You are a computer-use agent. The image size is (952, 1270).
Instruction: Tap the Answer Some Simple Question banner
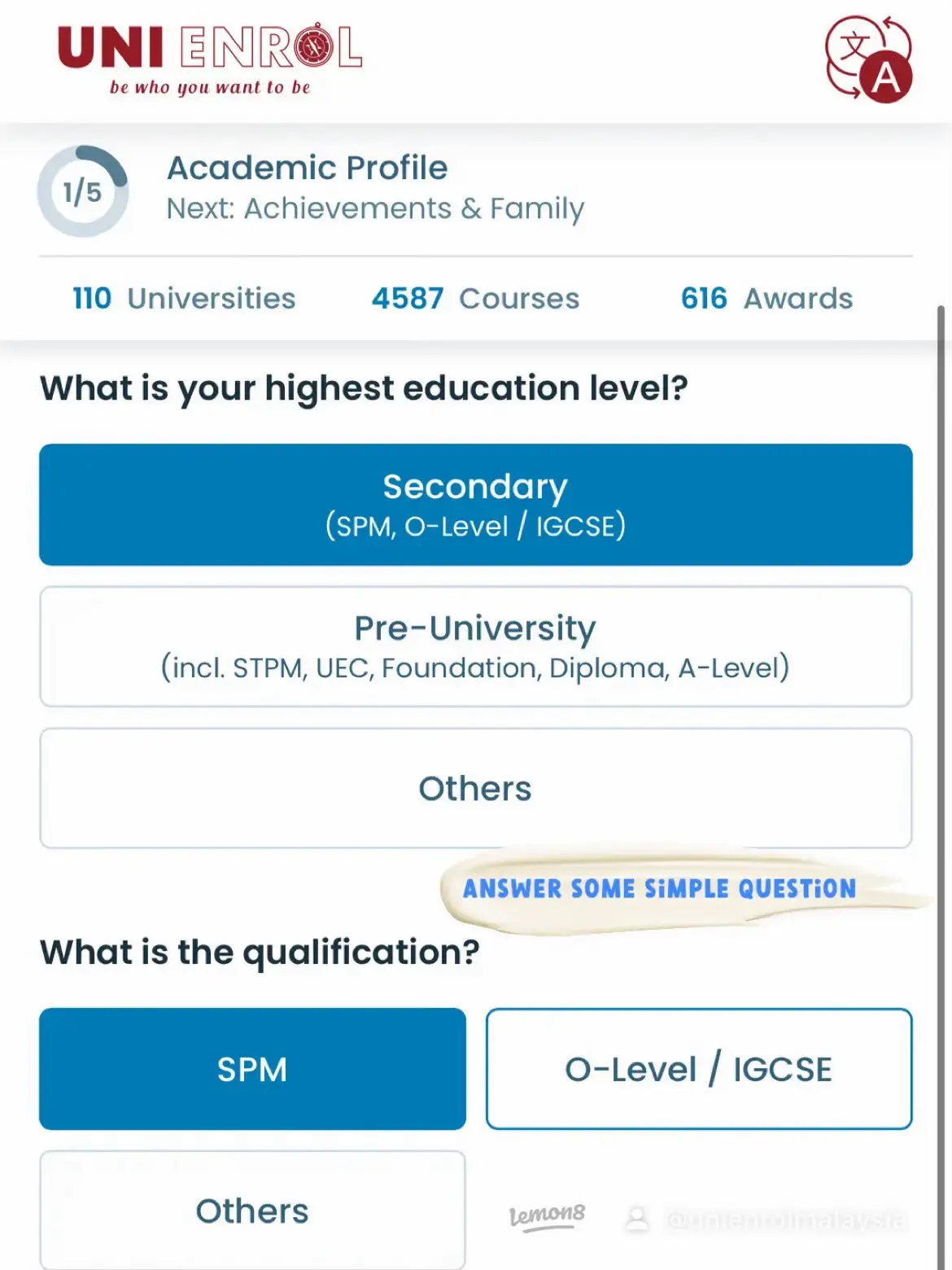660,888
